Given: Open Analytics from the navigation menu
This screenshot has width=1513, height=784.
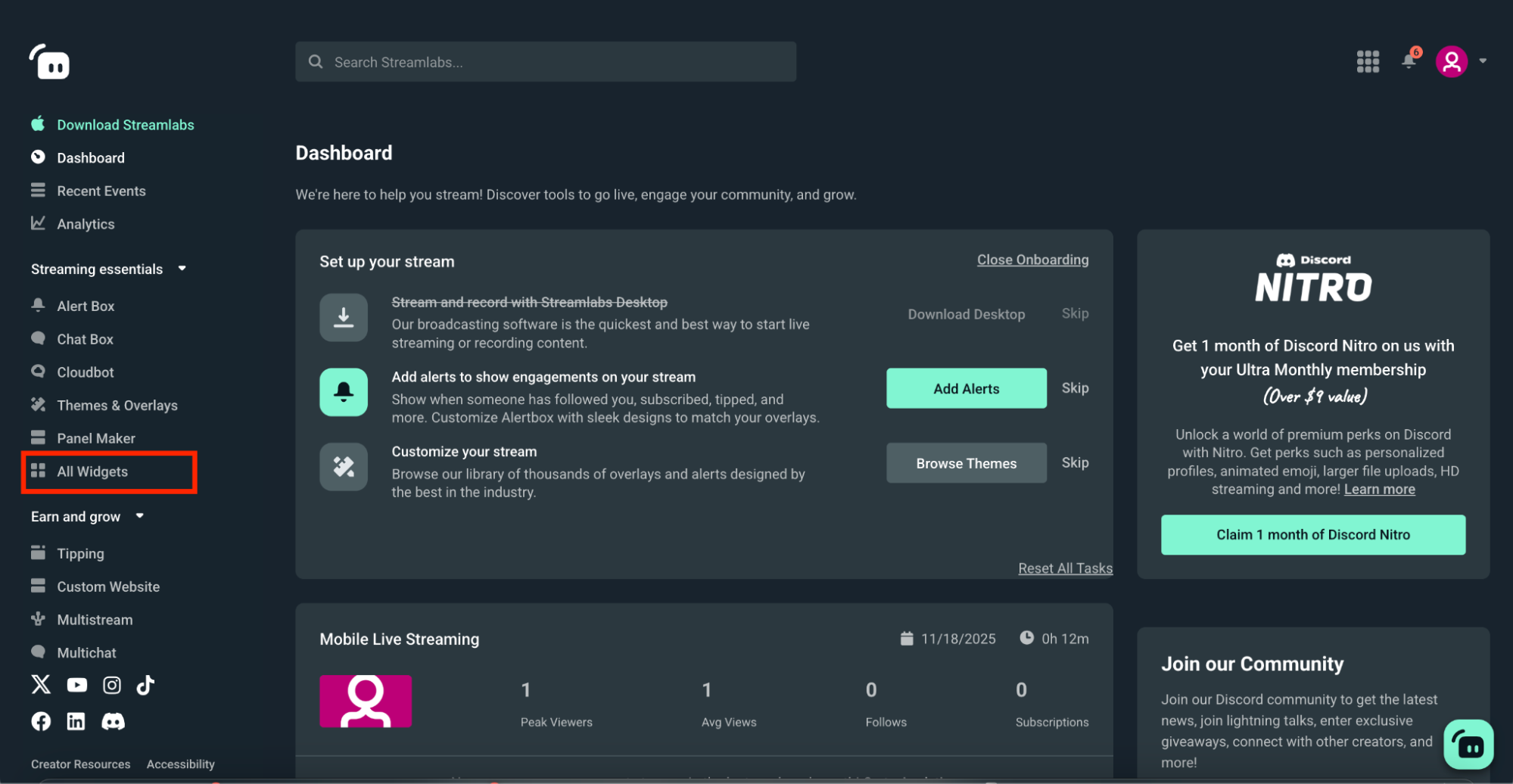Looking at the screenshot, I should click(x=86, y=223).
